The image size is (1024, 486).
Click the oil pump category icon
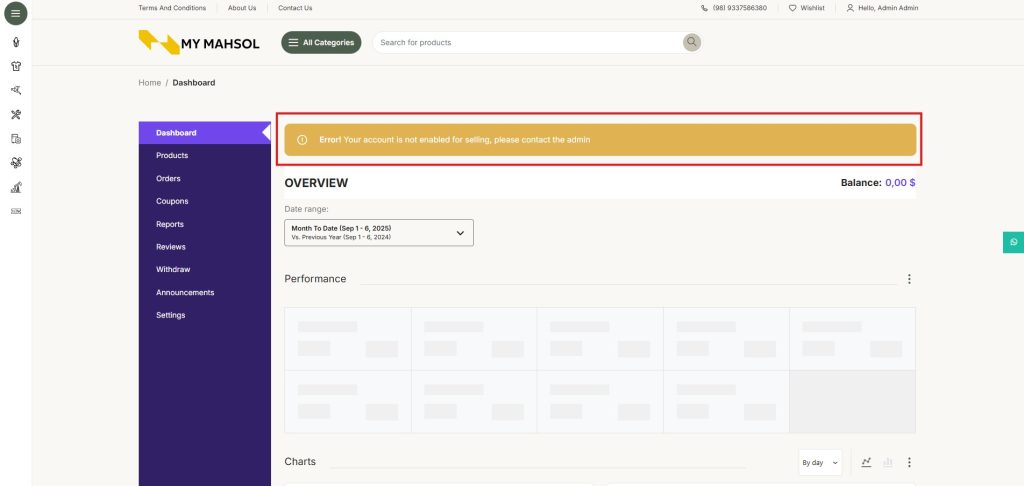point(16,187)
